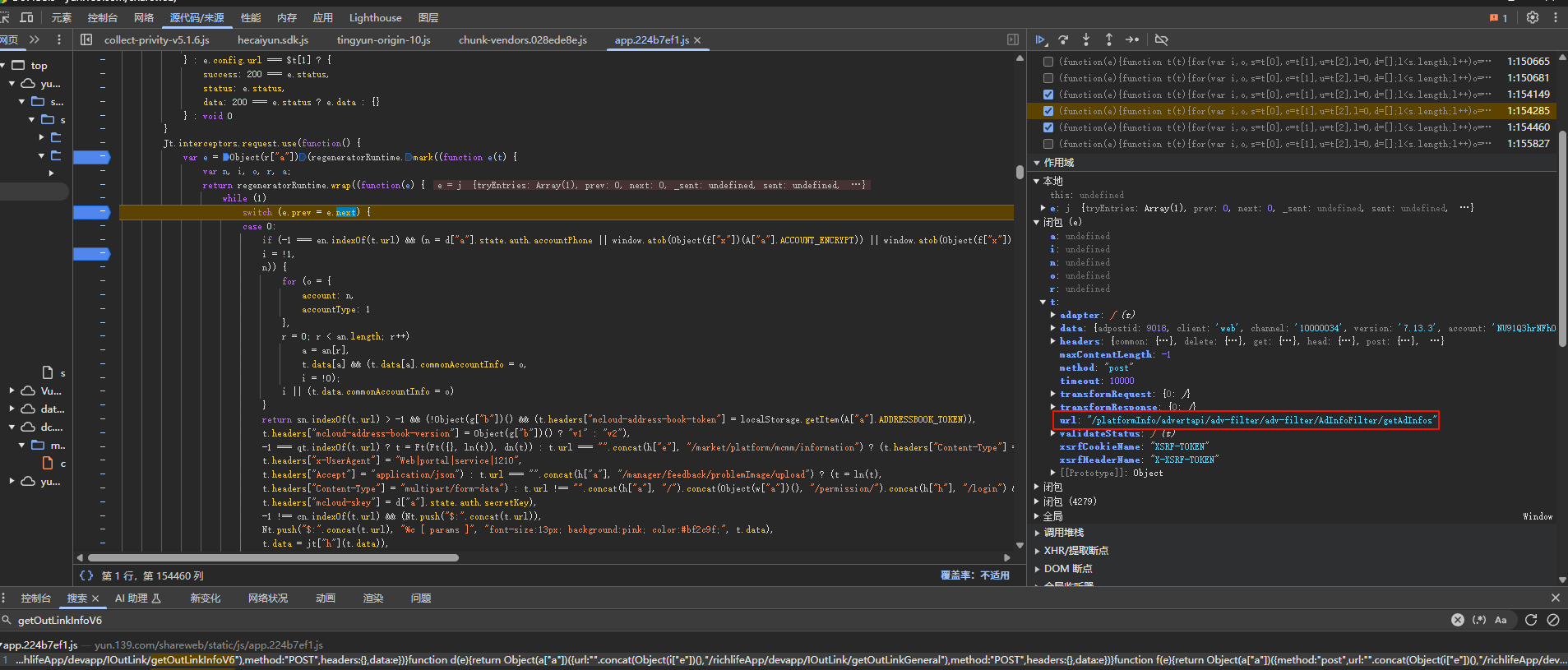Clear the search input

[1458, 620]
